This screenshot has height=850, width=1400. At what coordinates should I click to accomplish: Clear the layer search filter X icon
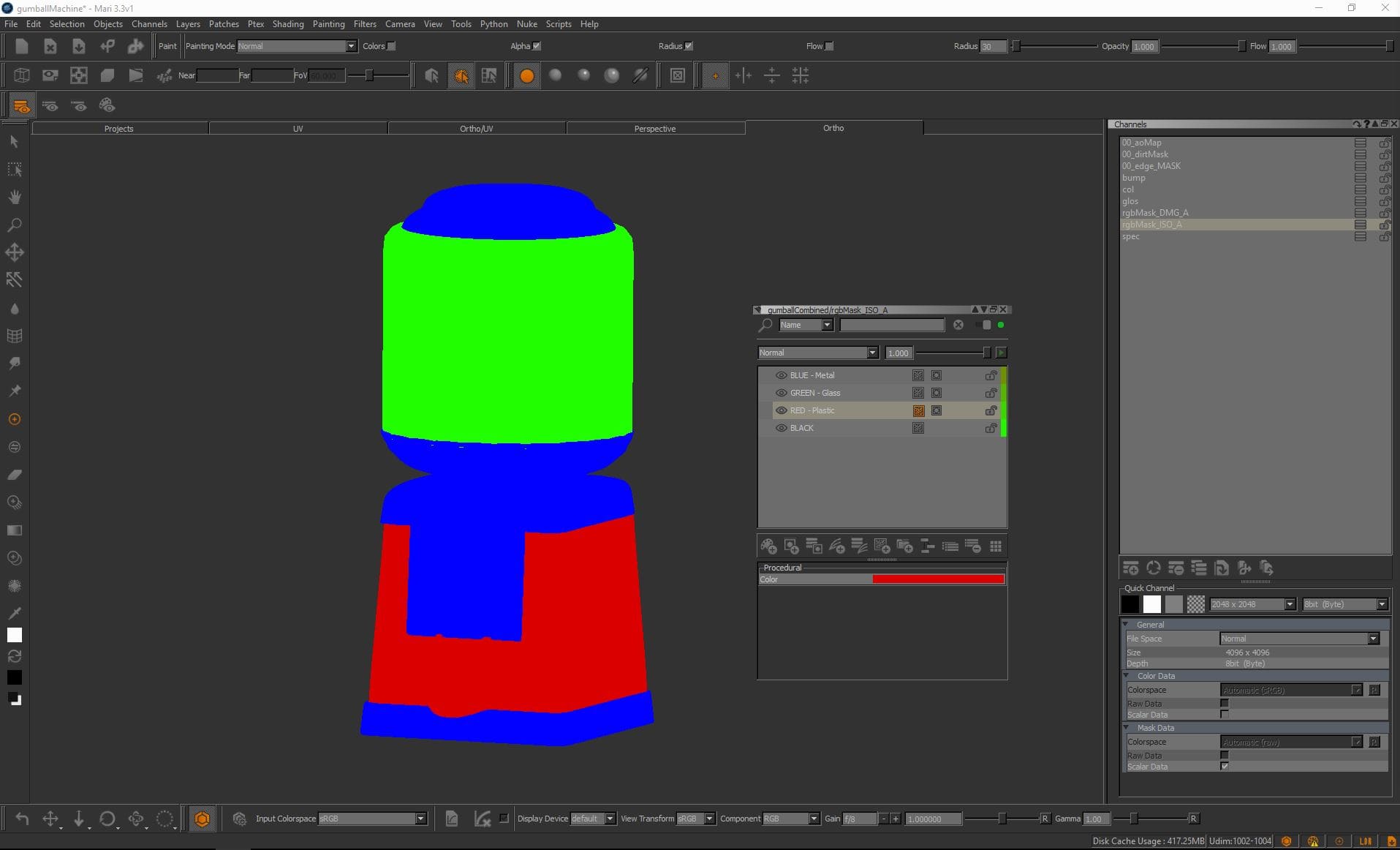coord(958,326)
